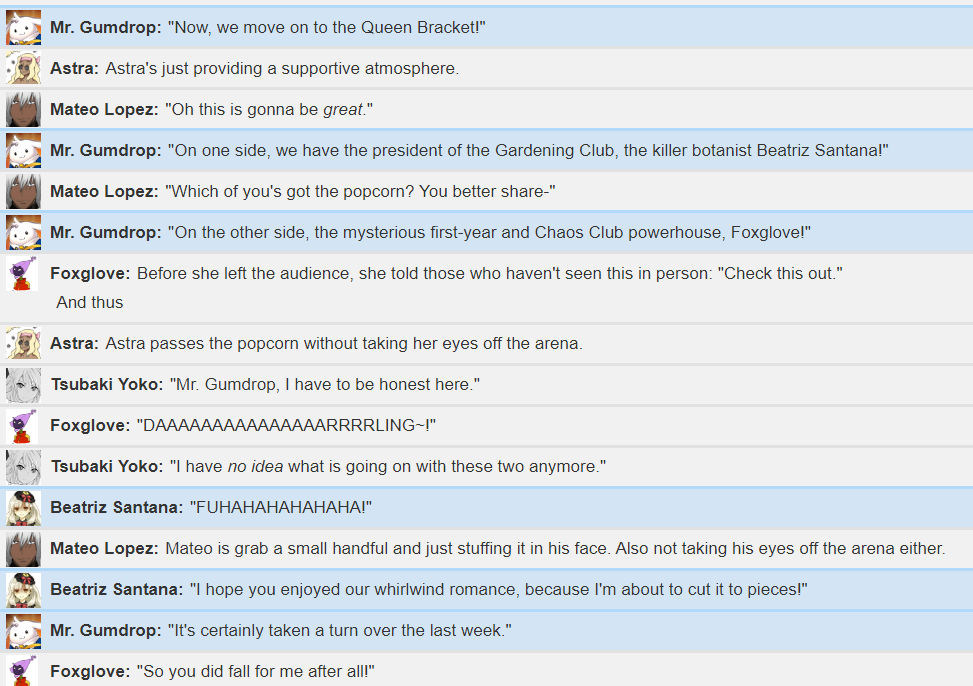Click the name 'Tsubaki Yoko:' on the 'honest here' message

pyautogui.click(x=107, y=384)
